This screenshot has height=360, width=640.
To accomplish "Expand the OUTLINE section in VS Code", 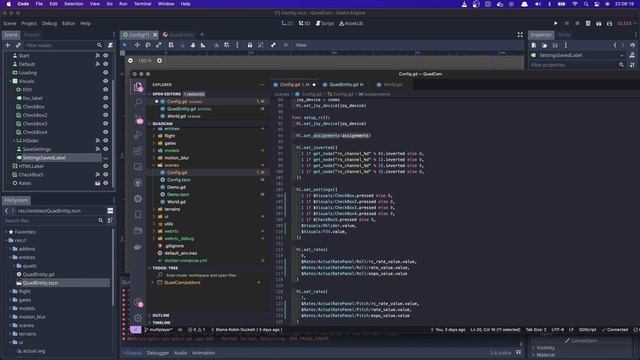I will (149, 316).
